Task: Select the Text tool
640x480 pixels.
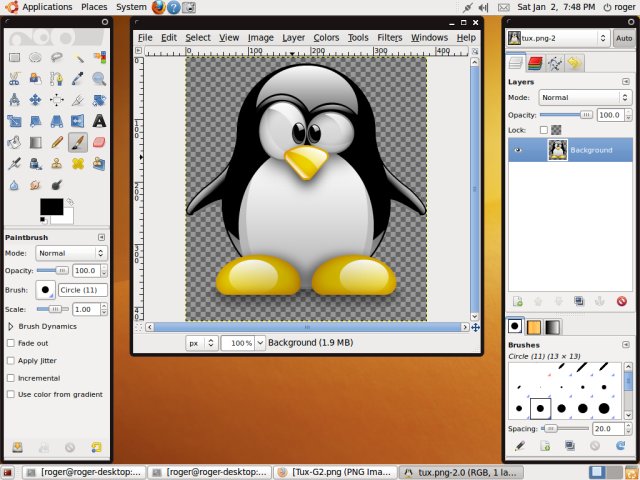Action: [99, 121]
